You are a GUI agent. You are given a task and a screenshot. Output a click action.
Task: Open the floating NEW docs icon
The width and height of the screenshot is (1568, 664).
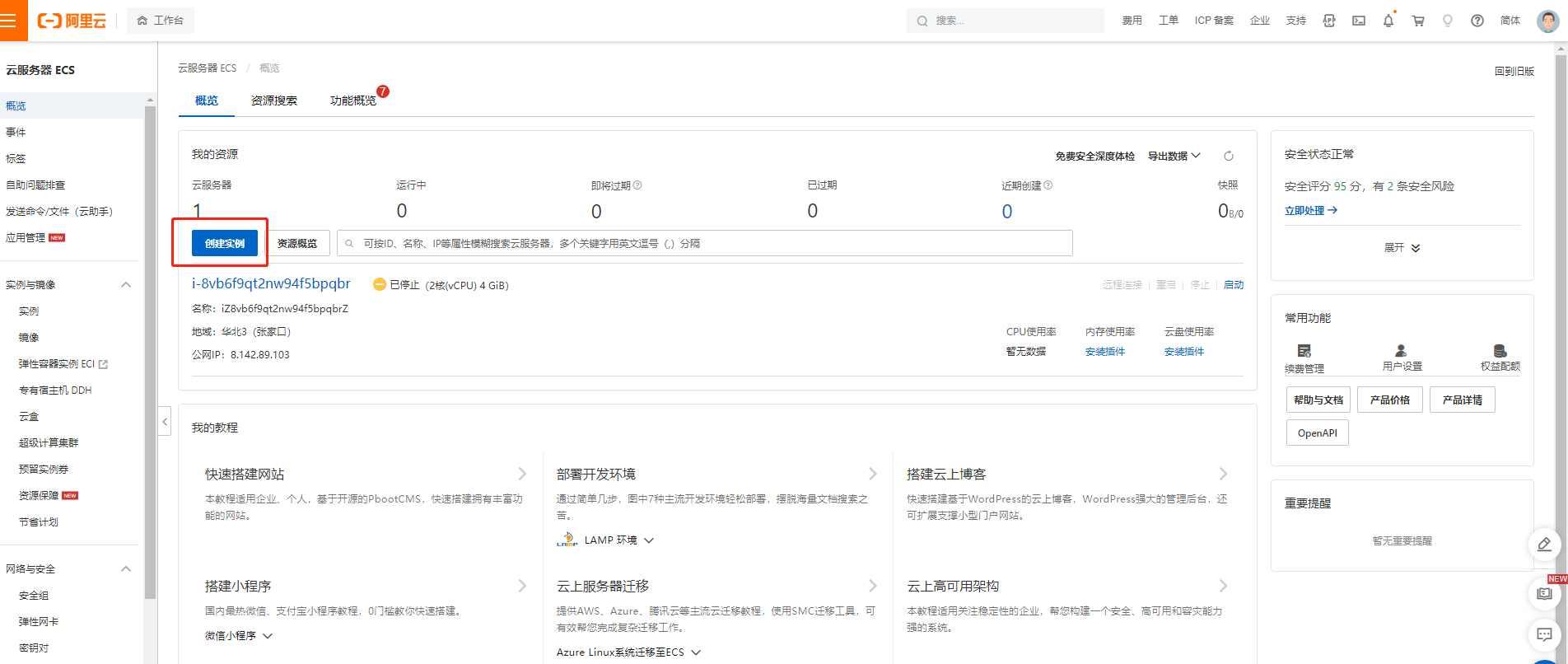[x=1545, y=593]
